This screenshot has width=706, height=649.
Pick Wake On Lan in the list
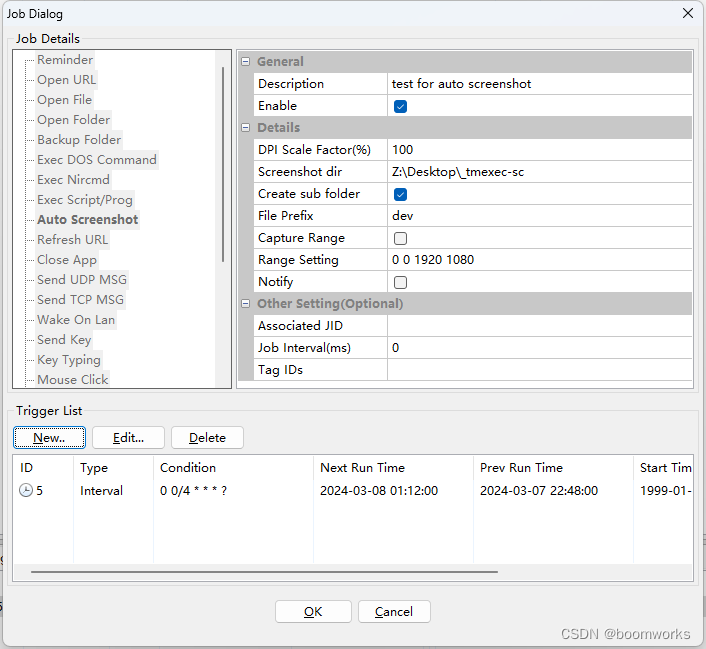tap(76, 320)
